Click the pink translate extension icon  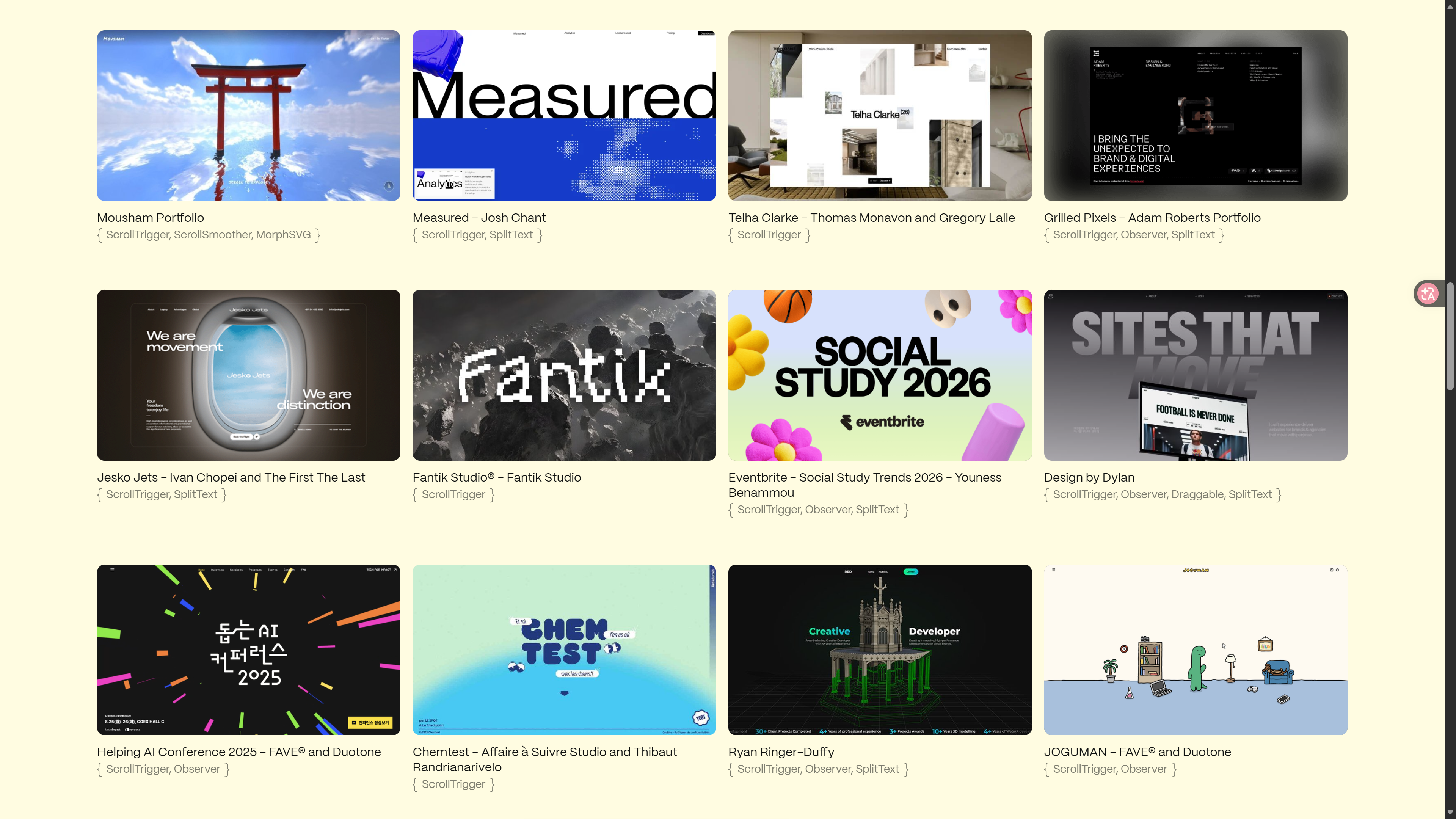coord(1428,293)
